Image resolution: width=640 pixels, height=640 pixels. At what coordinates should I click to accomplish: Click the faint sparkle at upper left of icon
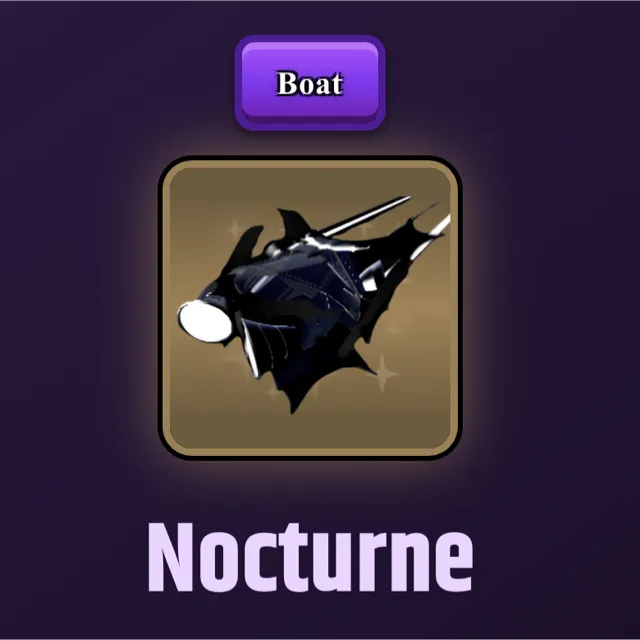point(236,229)
